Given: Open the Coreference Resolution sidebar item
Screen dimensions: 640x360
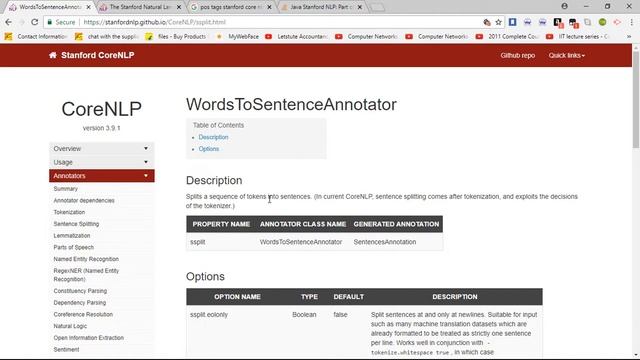Looking at the screenshot, I should pos(83,314).
